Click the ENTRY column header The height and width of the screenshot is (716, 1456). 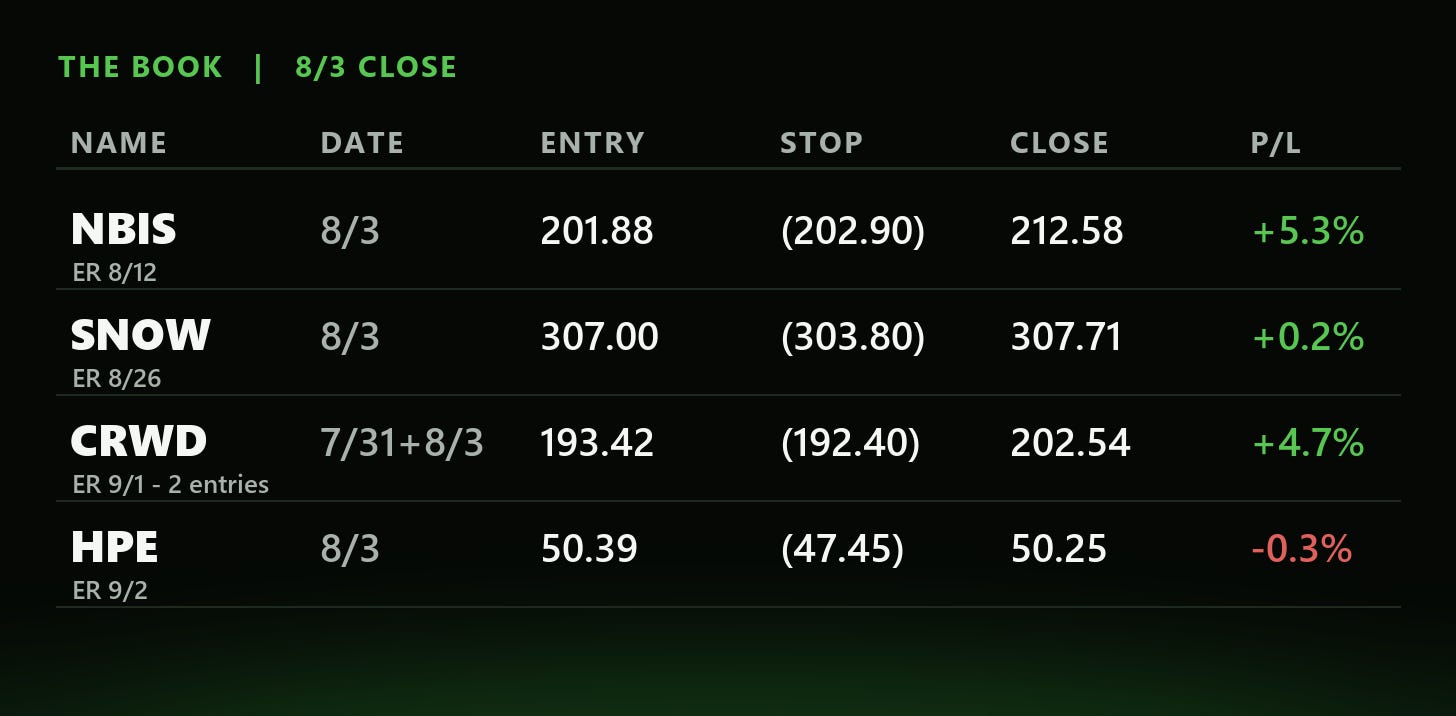point(592,143)
